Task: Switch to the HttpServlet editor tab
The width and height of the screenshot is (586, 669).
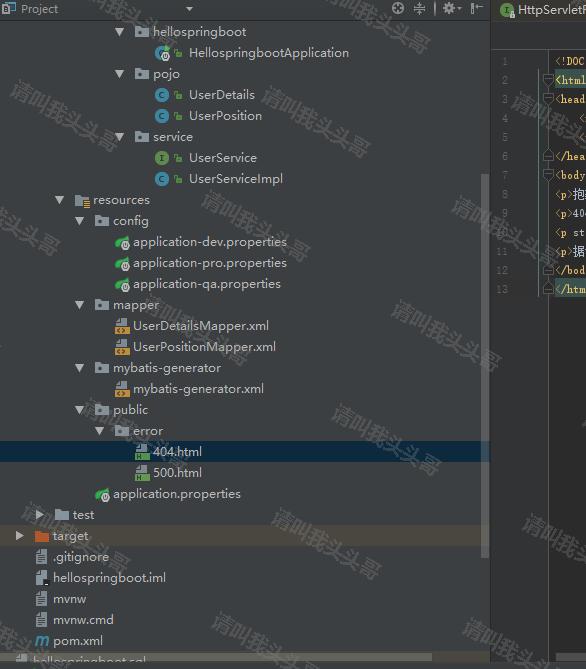Action: click(544, 10)
